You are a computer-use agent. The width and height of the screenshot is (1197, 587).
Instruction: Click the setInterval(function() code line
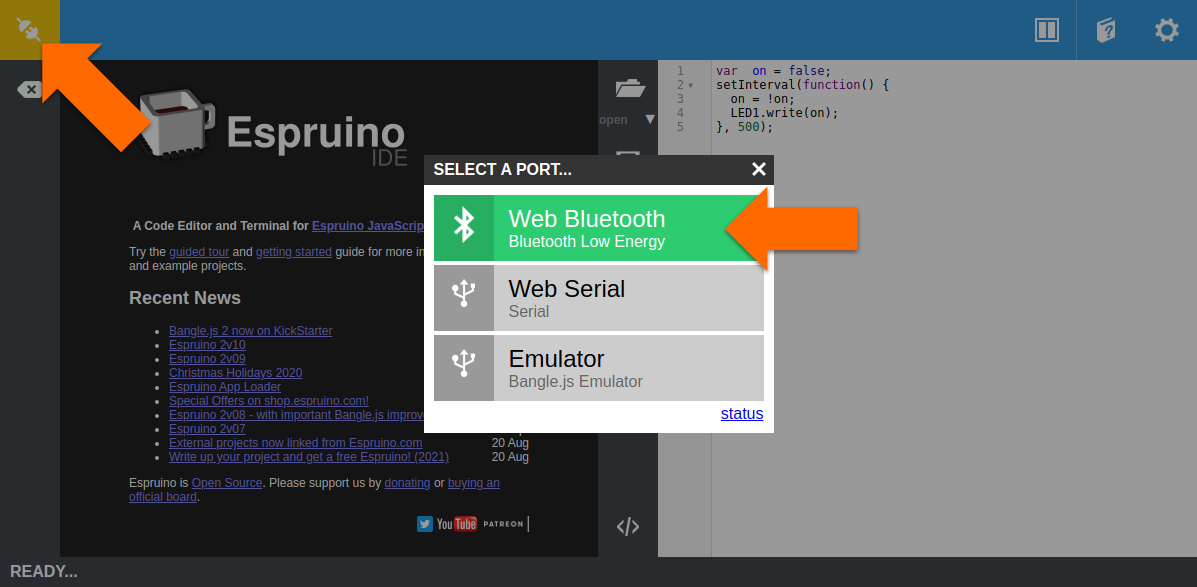coord(802,85)
